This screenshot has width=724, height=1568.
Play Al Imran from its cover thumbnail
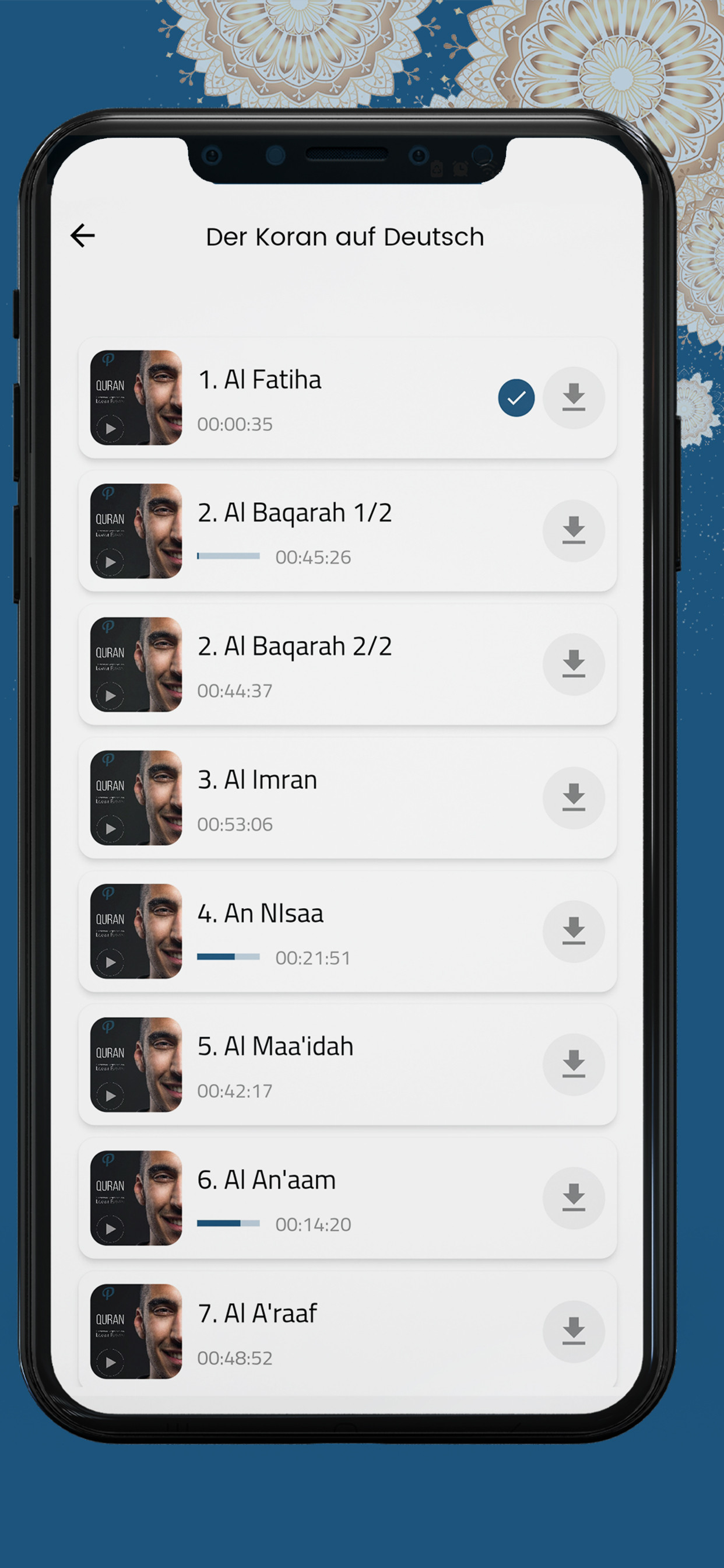(136, 797)
